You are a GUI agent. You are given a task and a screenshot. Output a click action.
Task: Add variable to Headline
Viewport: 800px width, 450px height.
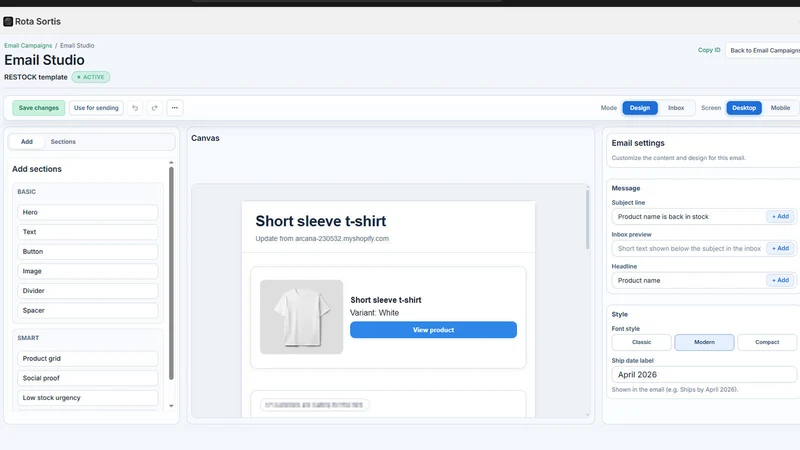click(780, 280)
